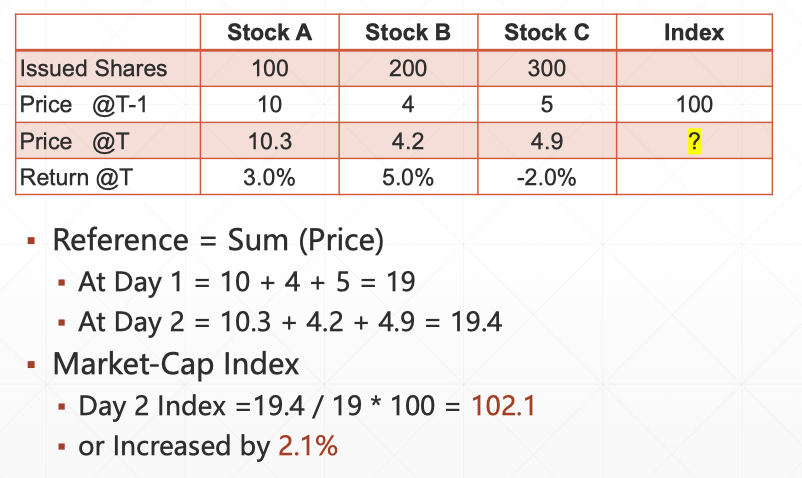Click the Index value 100 at T-1
The image size is (802, 478).
tap(694, 105)
